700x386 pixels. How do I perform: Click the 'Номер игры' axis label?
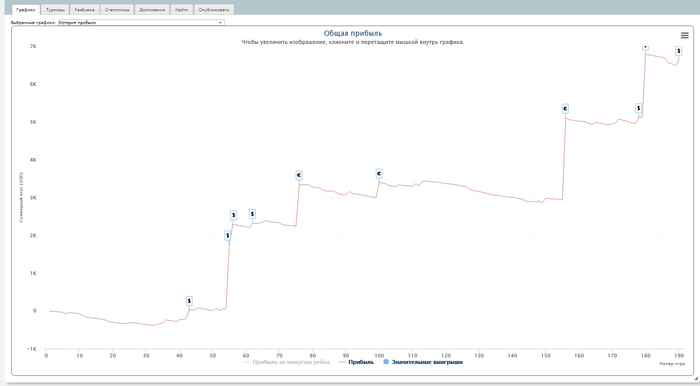(x=672, y=364)
